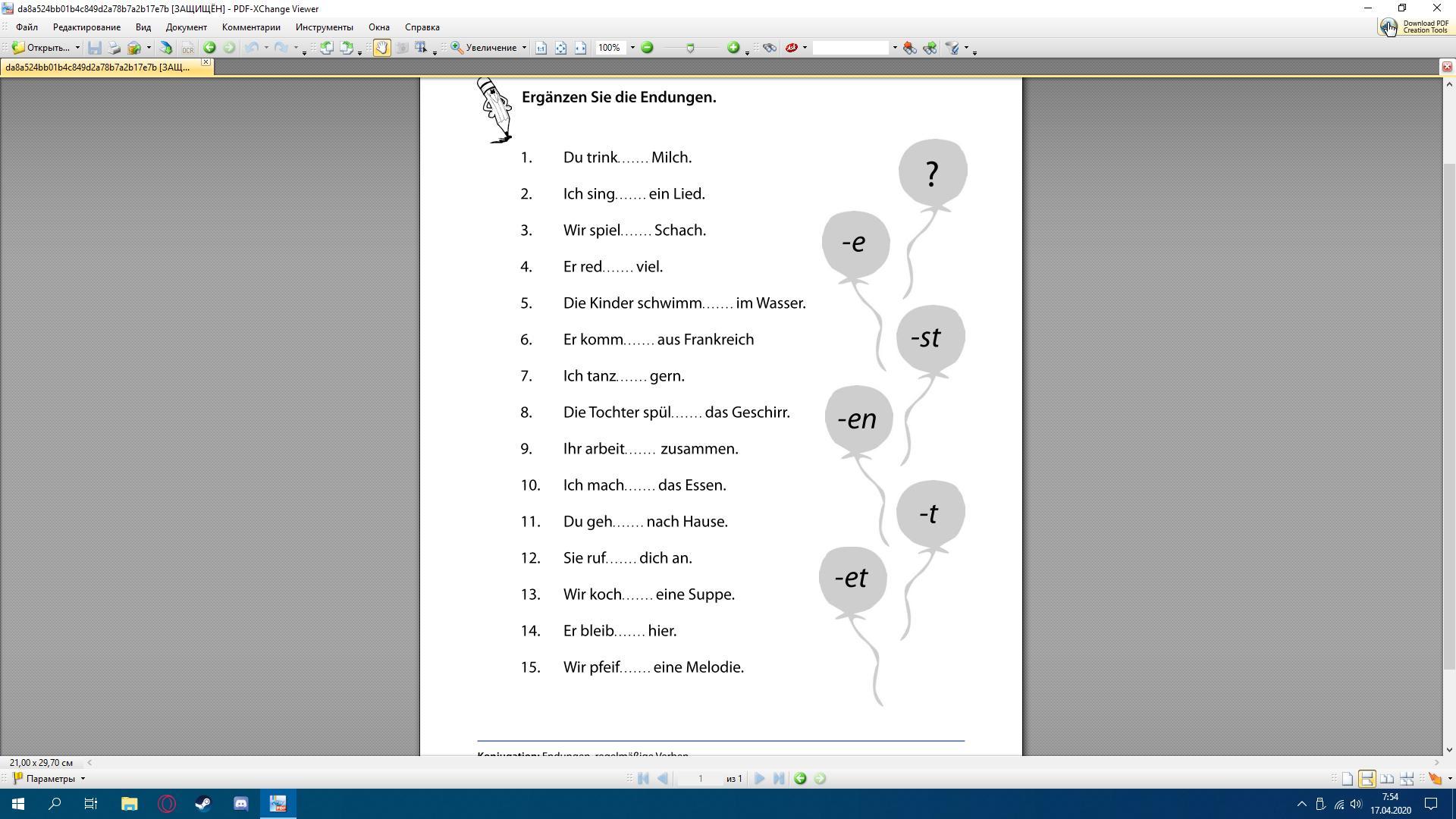Image resolution: width=1456 pixels, height=819 pixels.
Task: Click the Fit Page icon
Action: (560, 48)
